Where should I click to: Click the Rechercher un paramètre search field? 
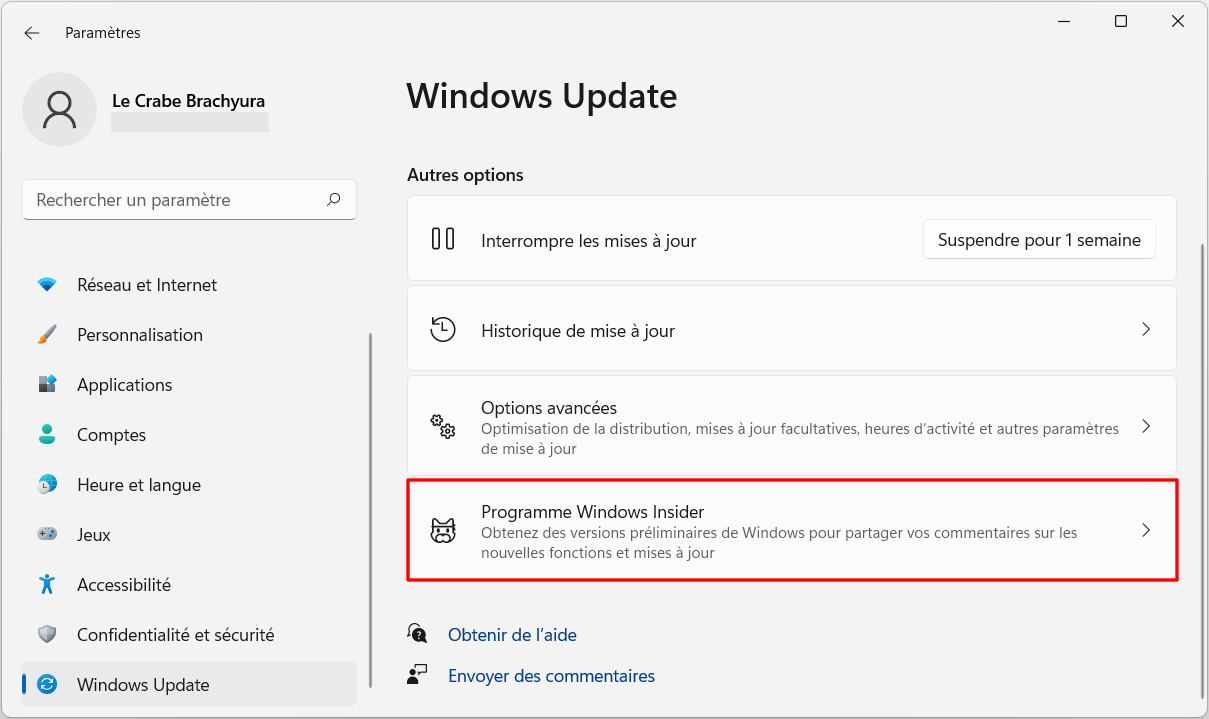(189, 200)
